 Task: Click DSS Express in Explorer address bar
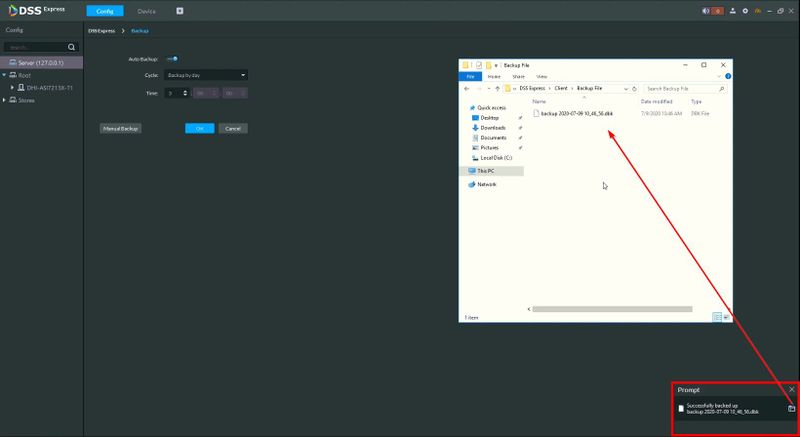[x=532, y=88]
